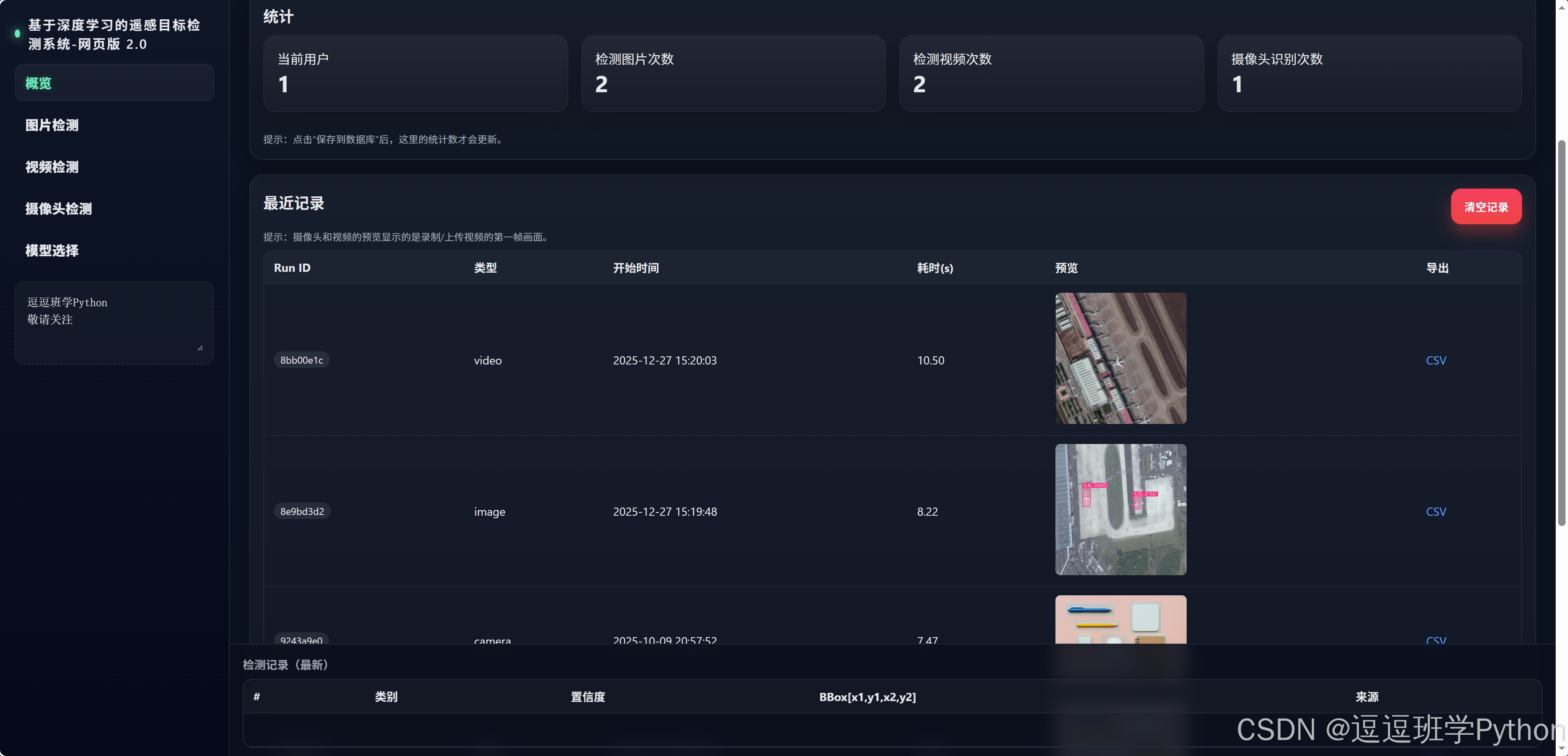Click the duration value 10.50

coord(931,360)
